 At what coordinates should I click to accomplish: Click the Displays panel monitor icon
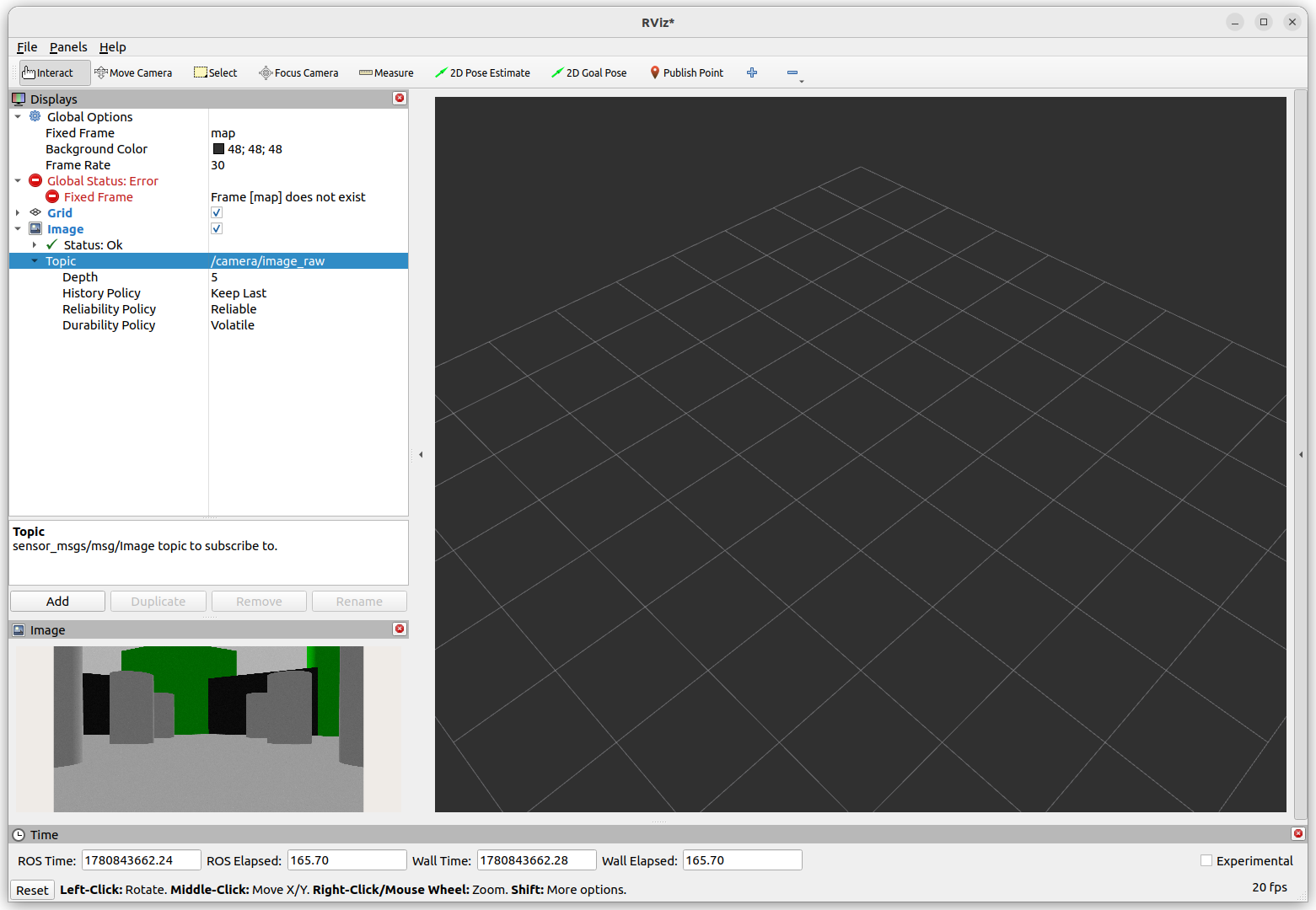point(19,99)
